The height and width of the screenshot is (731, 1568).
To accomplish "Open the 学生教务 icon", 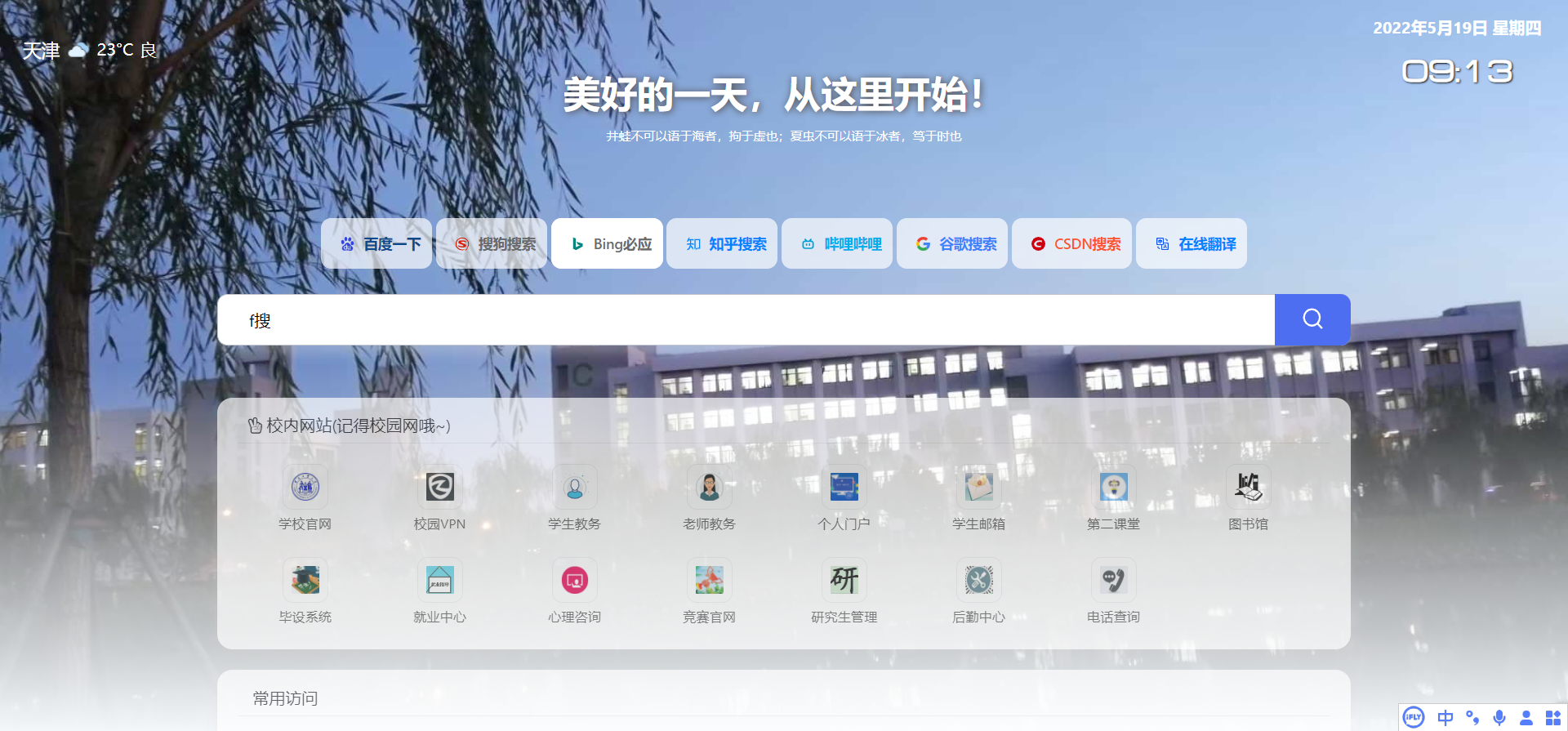I will click(575, 487).
